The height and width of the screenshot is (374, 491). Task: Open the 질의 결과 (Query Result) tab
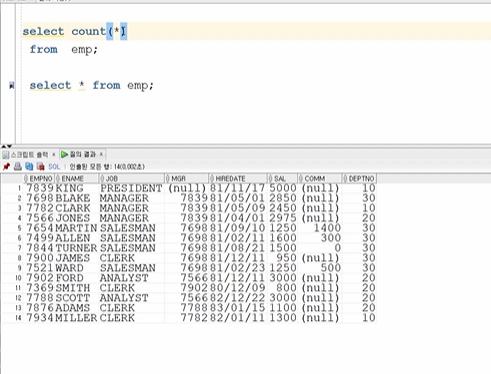[x=82, y=154]
